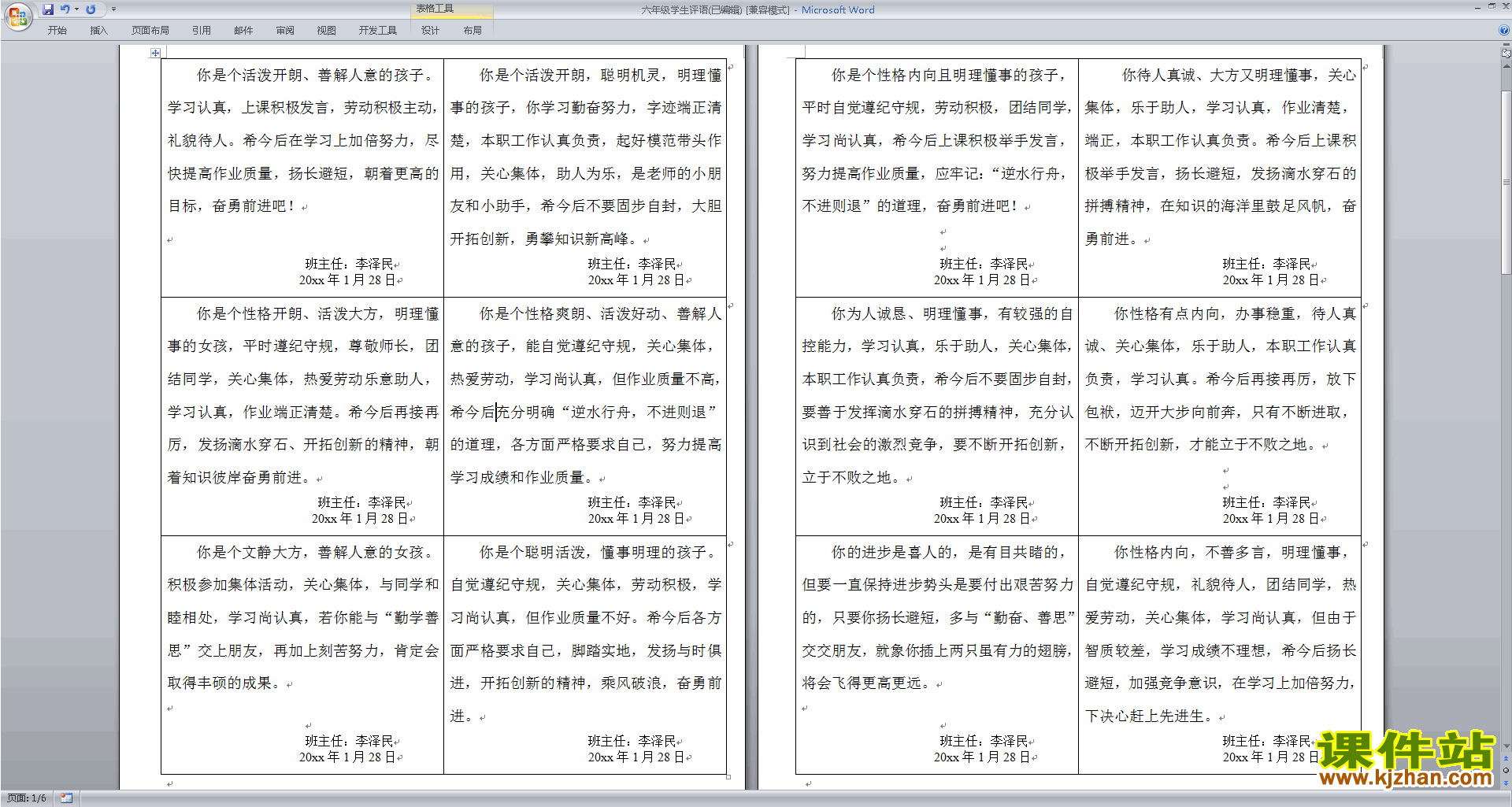Screen dimensions: 1512x807
Task: Open the 开发工具 tab
Action: pyautogui.click(x=378, y=30)
